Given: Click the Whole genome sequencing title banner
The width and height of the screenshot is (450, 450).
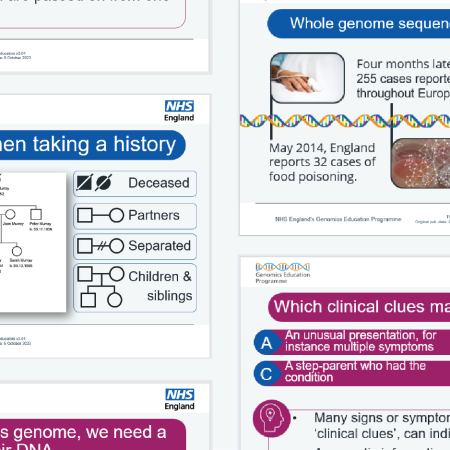Looking at the screenshot, I should [359, 24].
